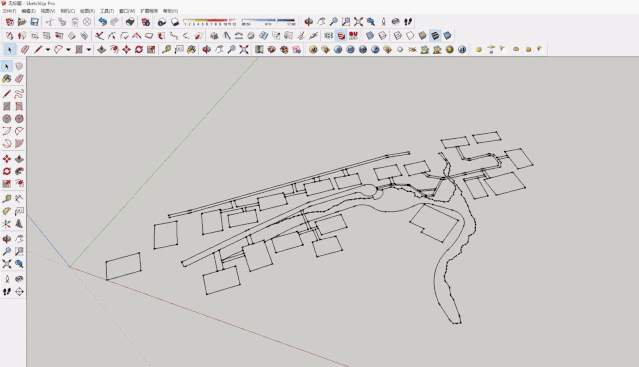Select the Paint Bucket tool in left palette
This screenshot has height=367, width=639.
point(7,79)
